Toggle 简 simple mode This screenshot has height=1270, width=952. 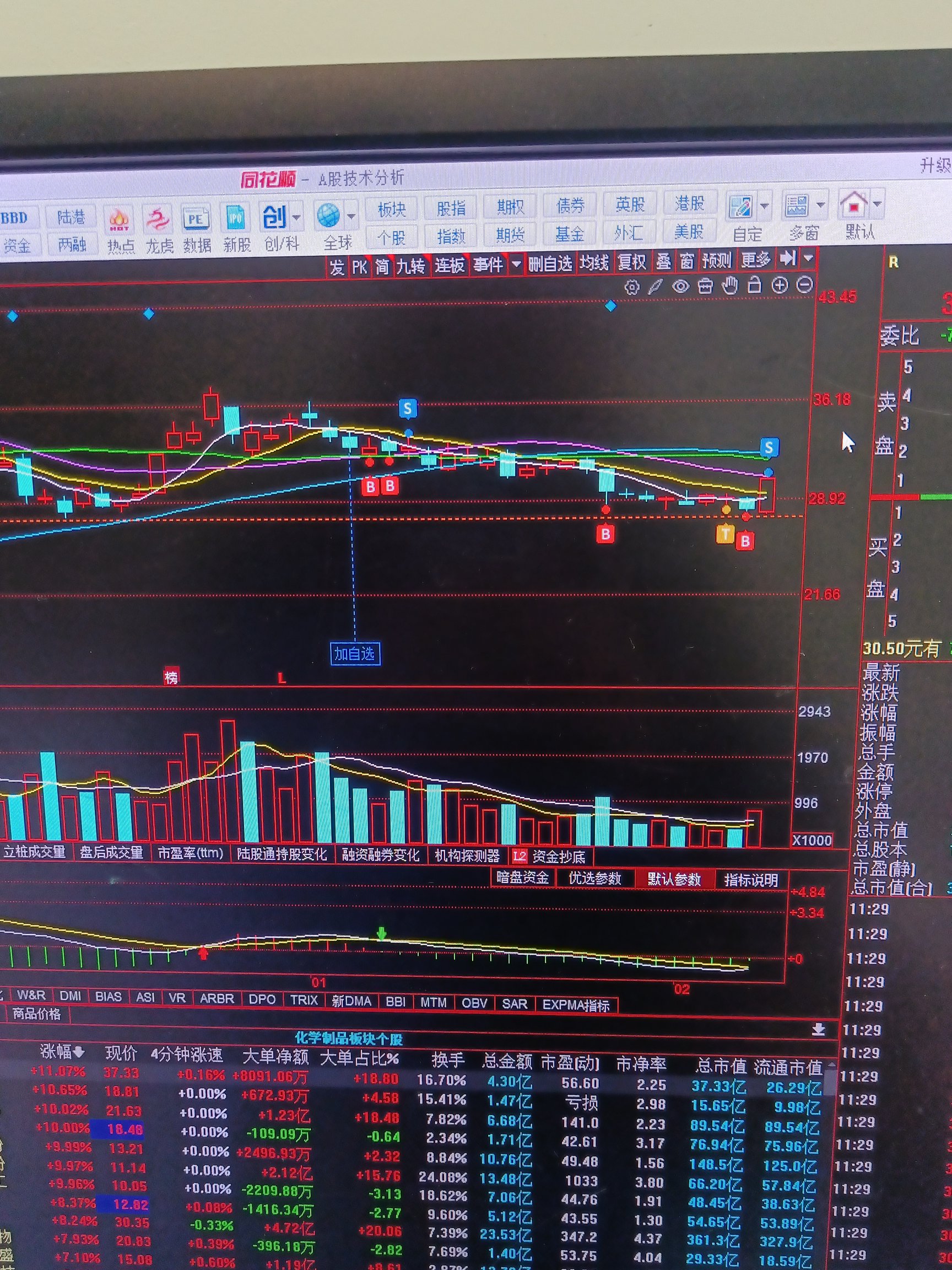pyautogui.click(x=383, y=267)
